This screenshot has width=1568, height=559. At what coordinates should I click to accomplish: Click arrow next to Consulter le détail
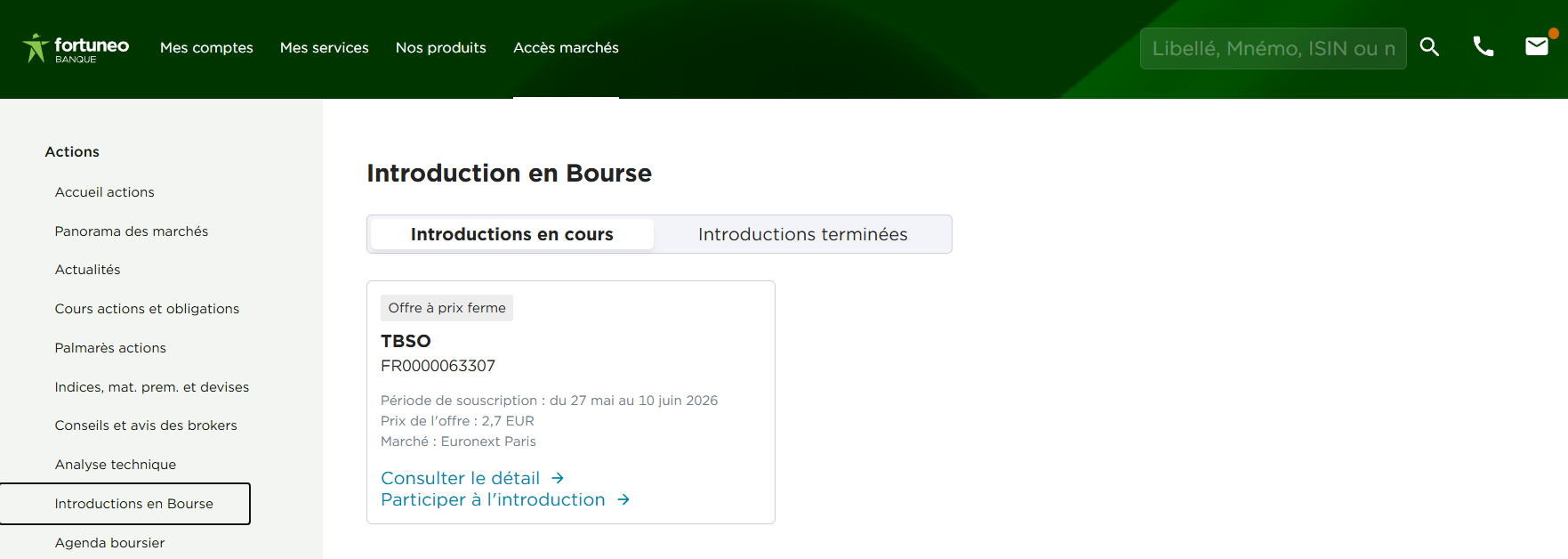558,479
